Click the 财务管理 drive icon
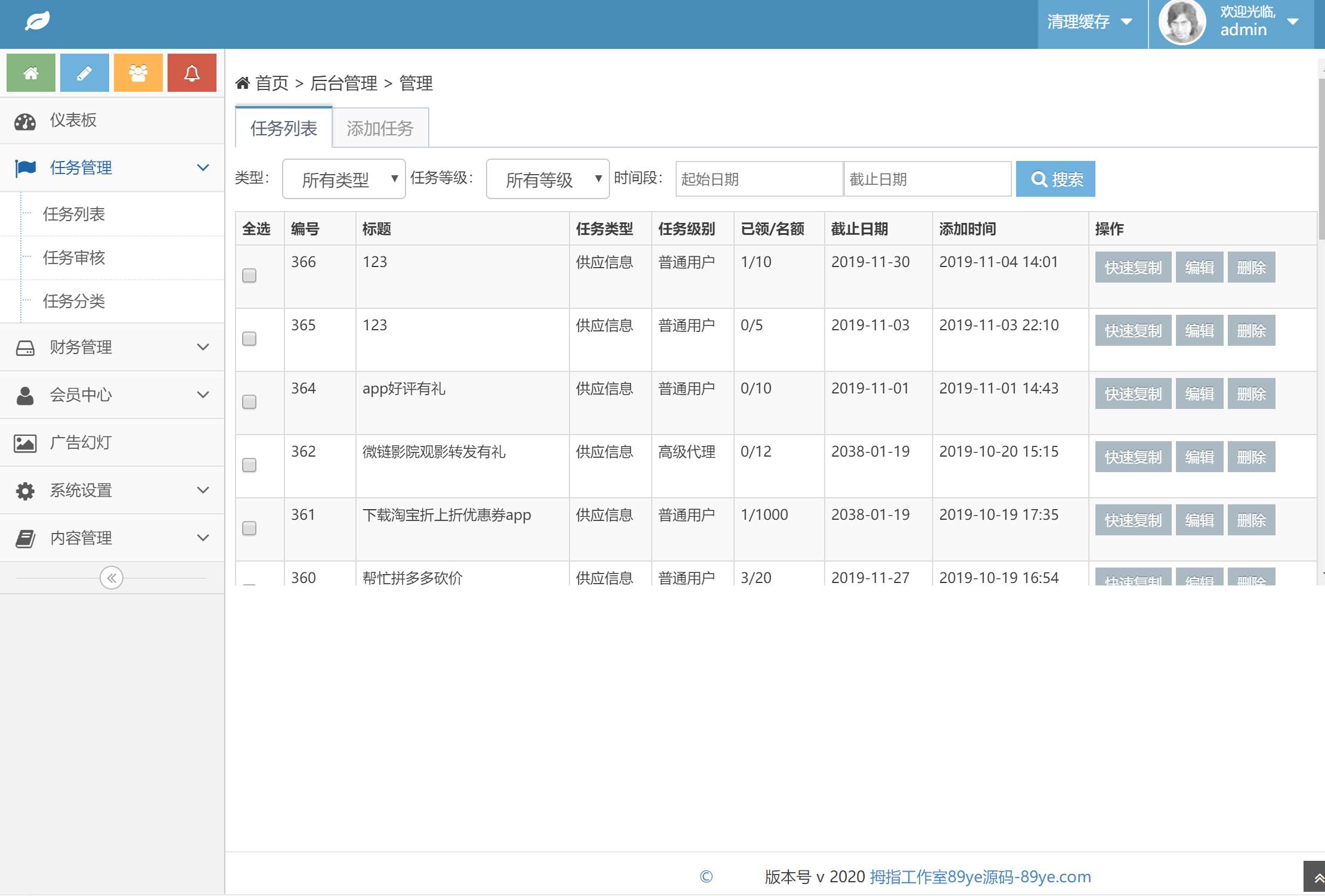 click(25, 348)
